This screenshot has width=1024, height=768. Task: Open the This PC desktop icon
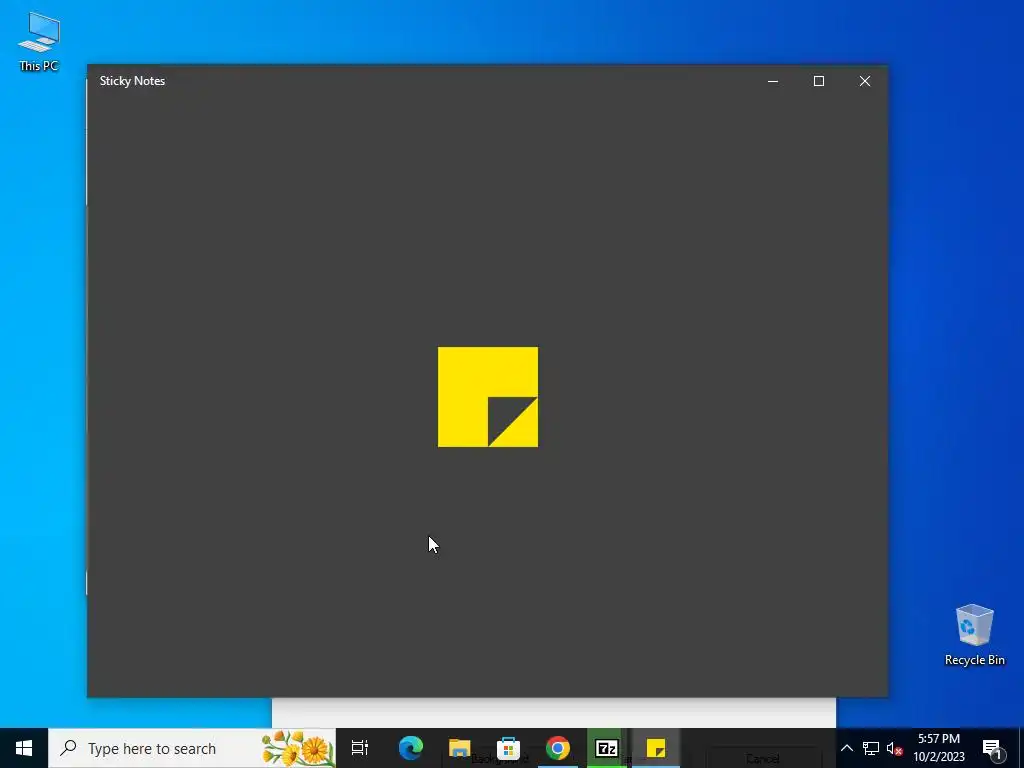(x=39, y=41)
